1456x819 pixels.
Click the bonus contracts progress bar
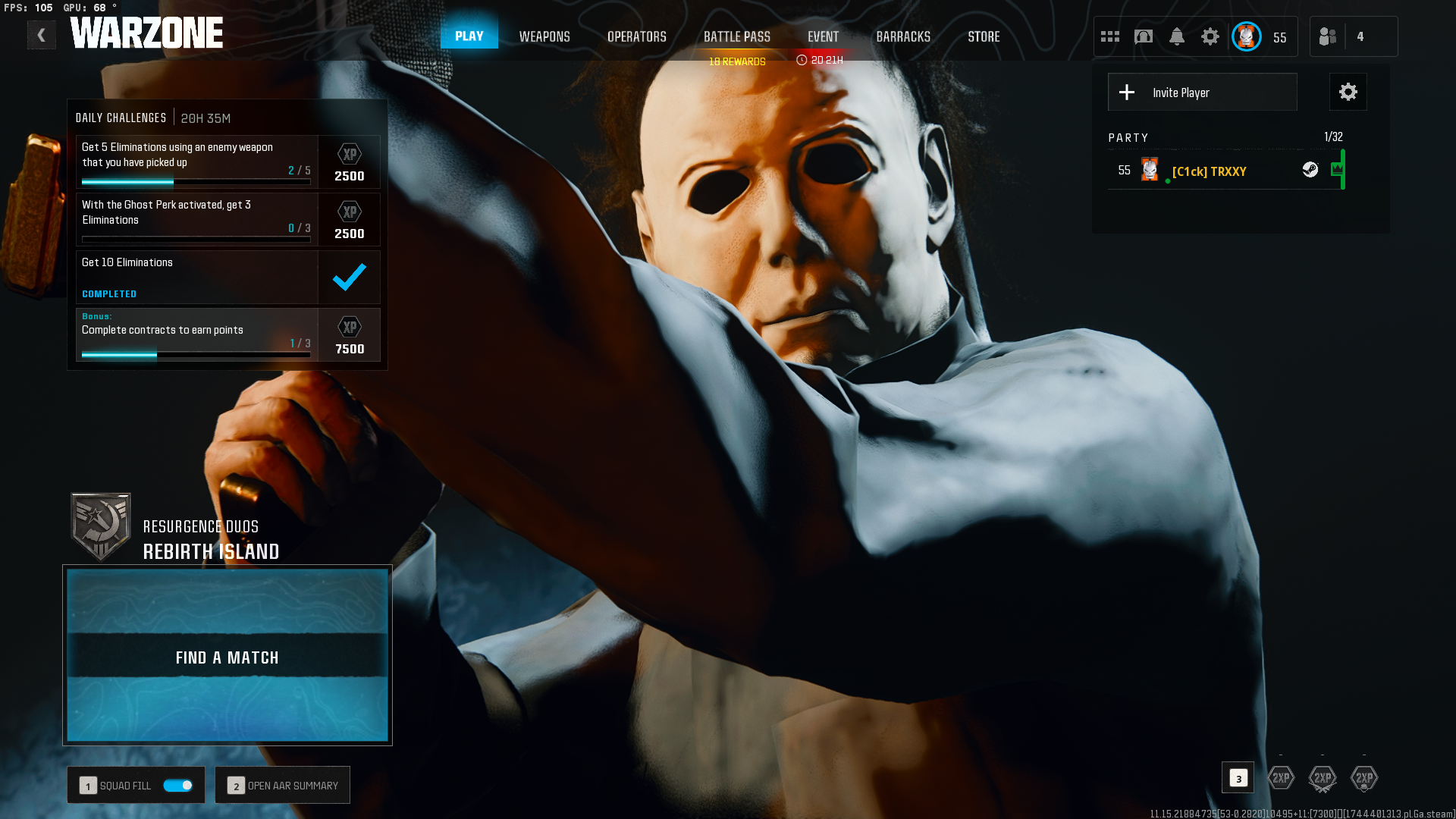(x=196, y=355)
